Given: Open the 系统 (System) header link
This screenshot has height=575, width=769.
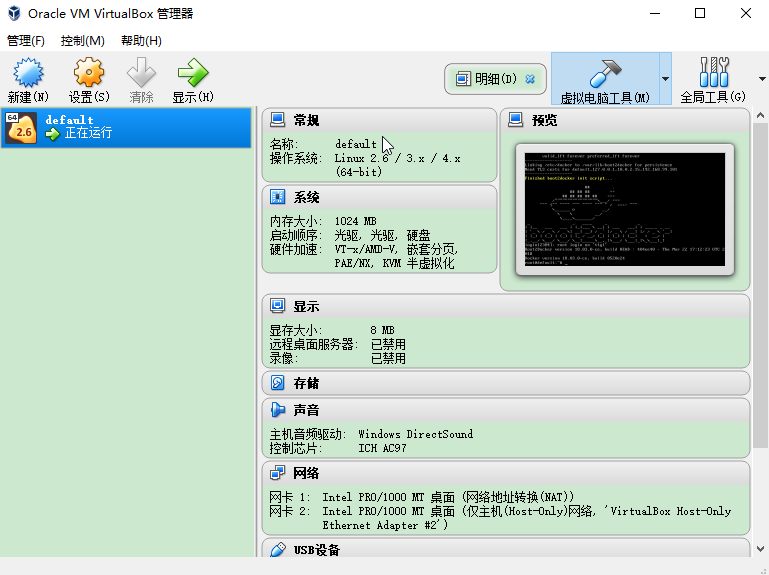Looking at the screenshot, I should tap(307, 197).
